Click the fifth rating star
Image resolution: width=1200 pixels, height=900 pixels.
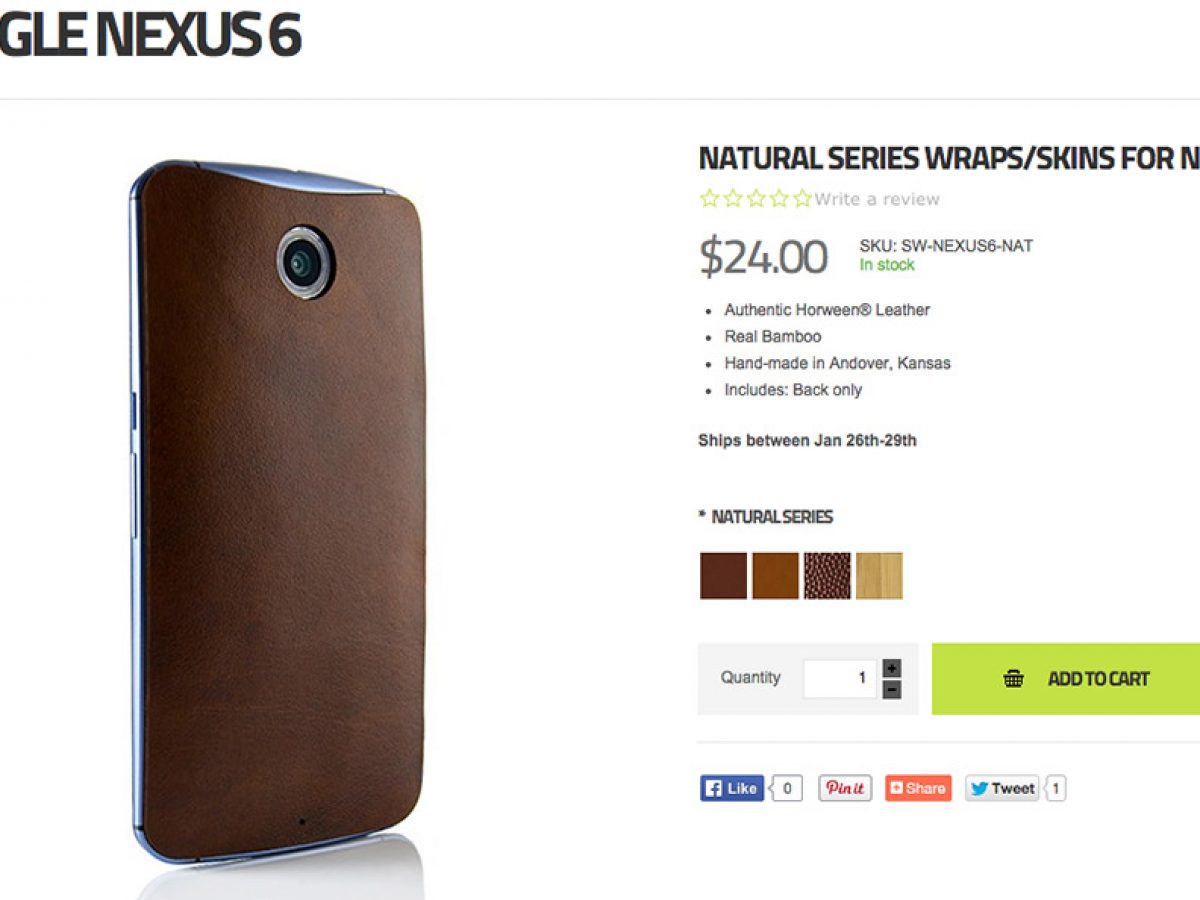point(802,199)
